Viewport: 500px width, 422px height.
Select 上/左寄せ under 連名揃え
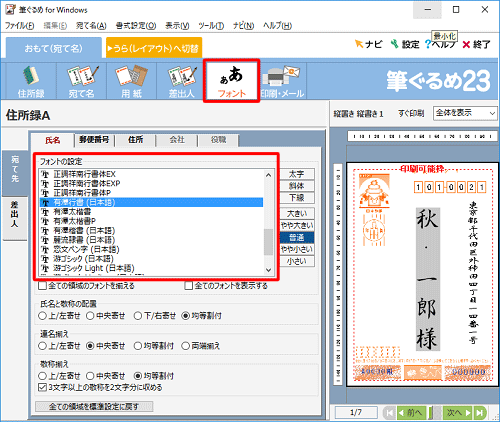pos(42,346)
